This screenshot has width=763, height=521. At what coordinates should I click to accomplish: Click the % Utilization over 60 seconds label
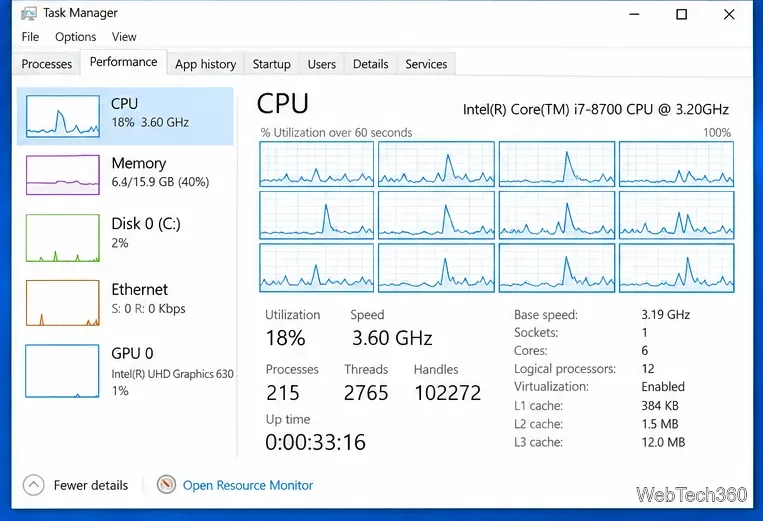[x=336, y=133]
